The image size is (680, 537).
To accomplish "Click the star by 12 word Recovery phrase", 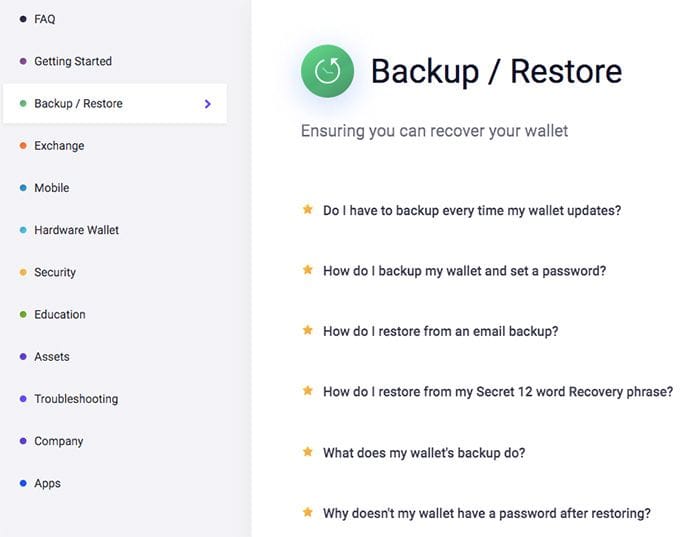I will pos(308,390).
